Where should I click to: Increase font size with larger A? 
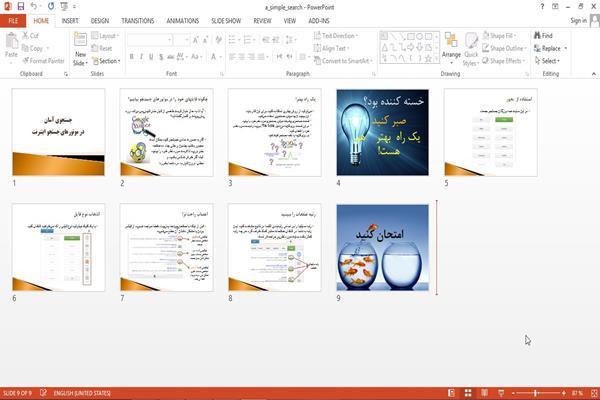[196, 40]
